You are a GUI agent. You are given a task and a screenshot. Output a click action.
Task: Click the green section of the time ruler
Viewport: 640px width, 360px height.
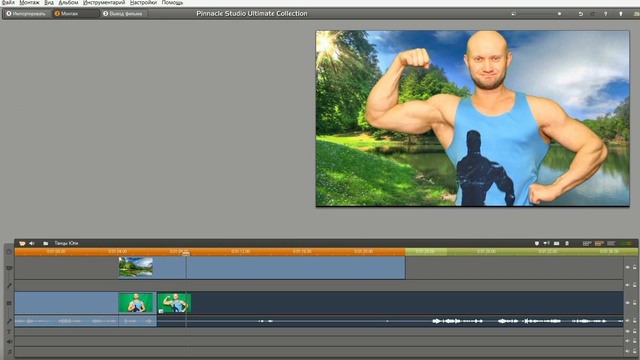521,252
